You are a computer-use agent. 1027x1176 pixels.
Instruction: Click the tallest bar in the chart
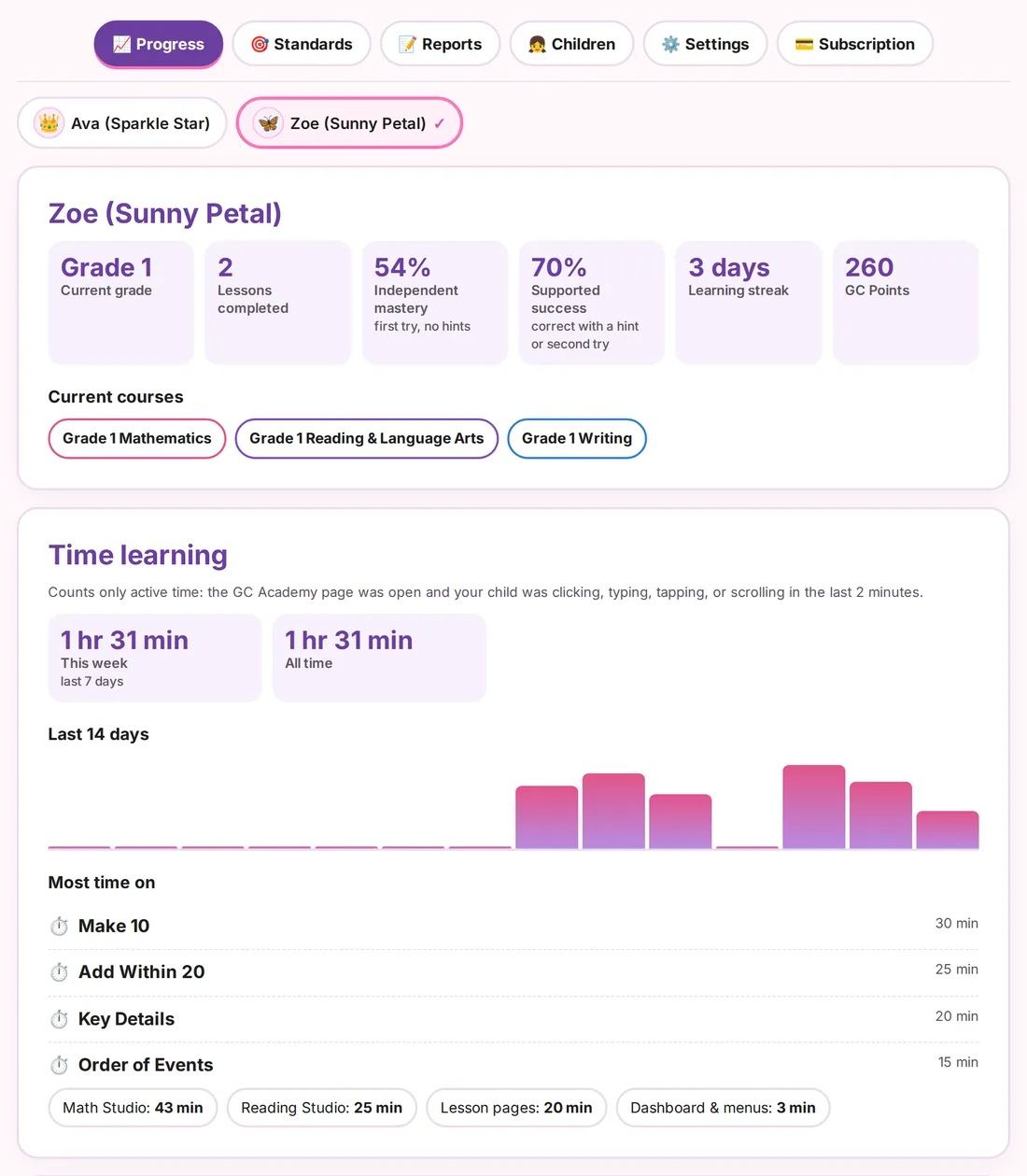tap(814, 807)
